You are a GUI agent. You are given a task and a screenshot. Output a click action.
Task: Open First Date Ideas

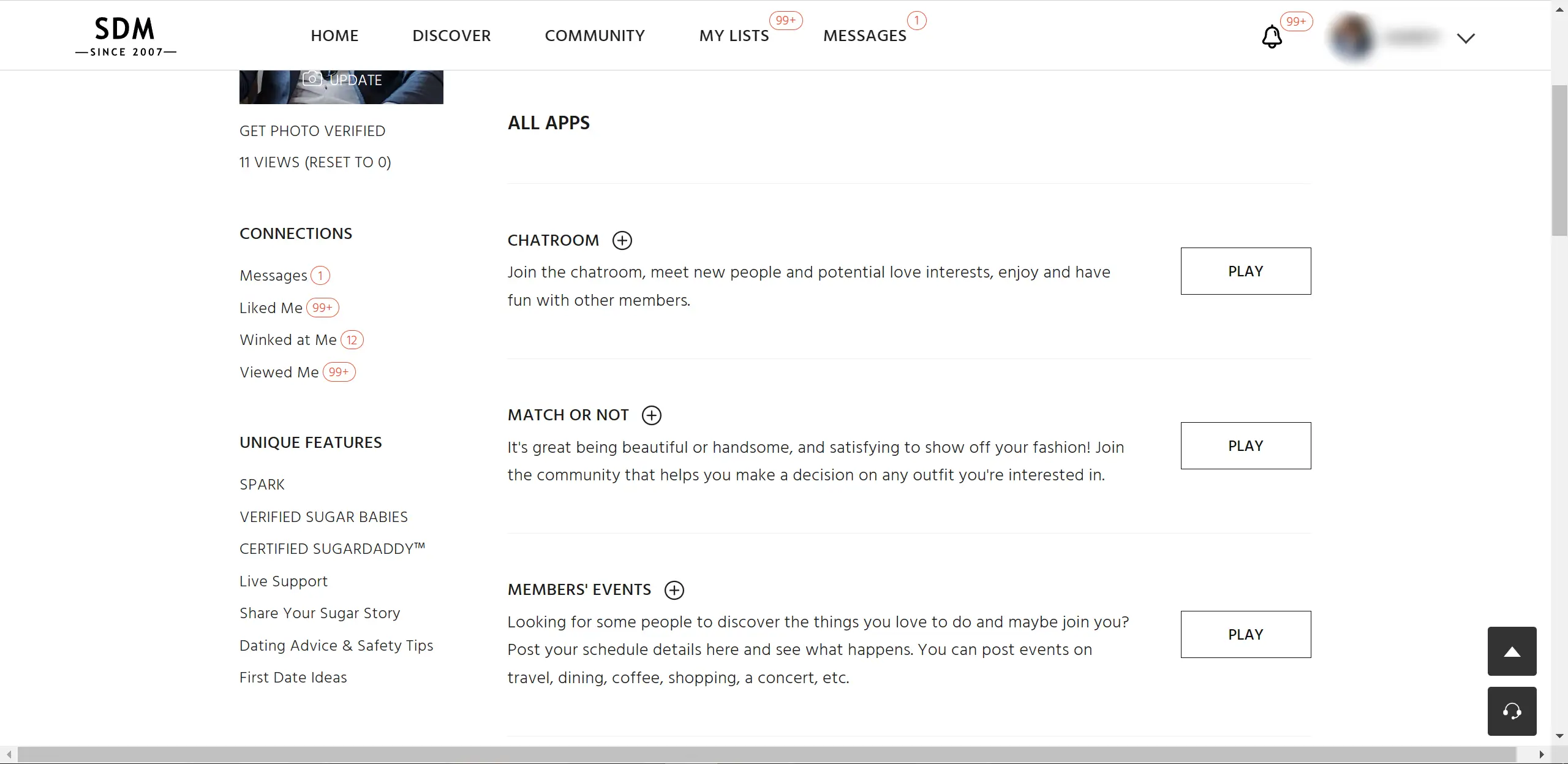coord(293,678)
